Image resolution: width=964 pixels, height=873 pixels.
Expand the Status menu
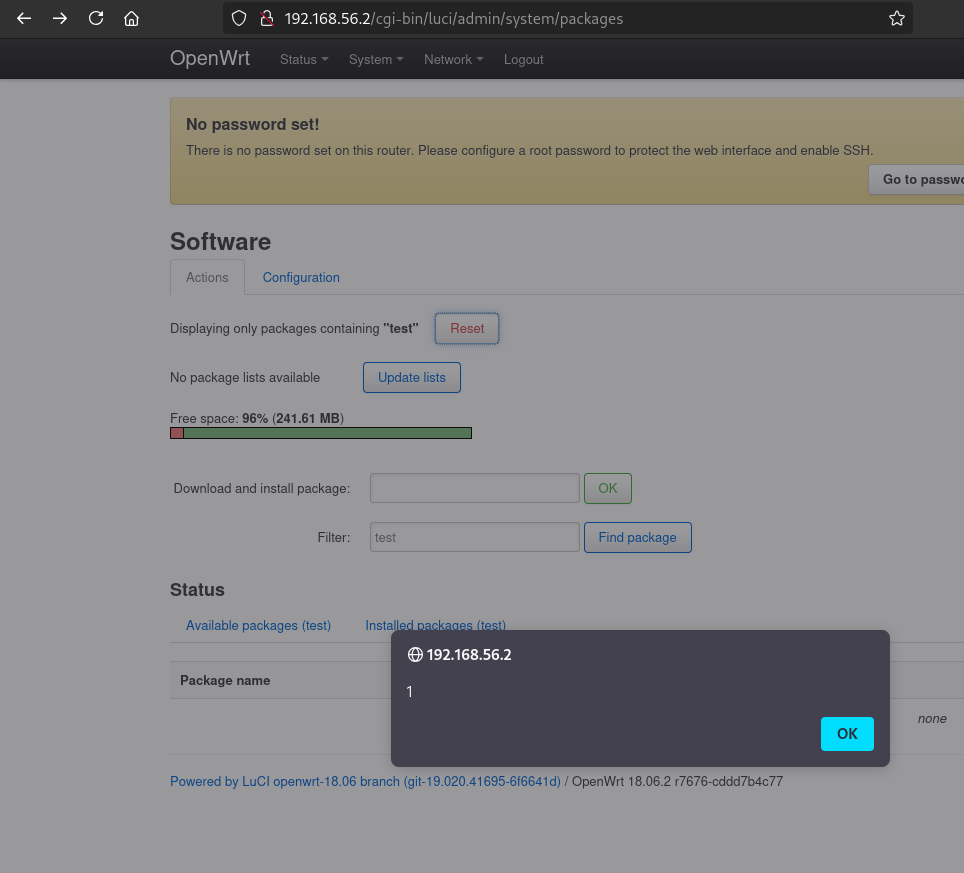click(x=304, y=60)
